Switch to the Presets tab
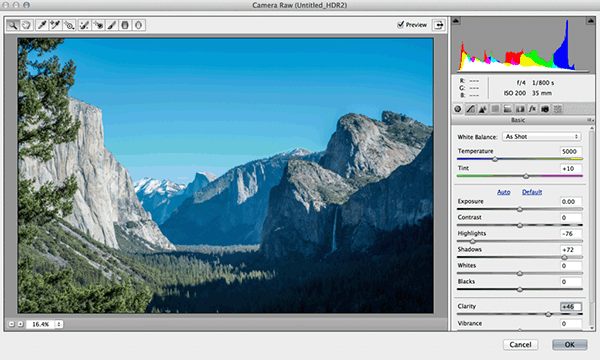The height and width of the screenshot is (360, 600). point(558,109)
